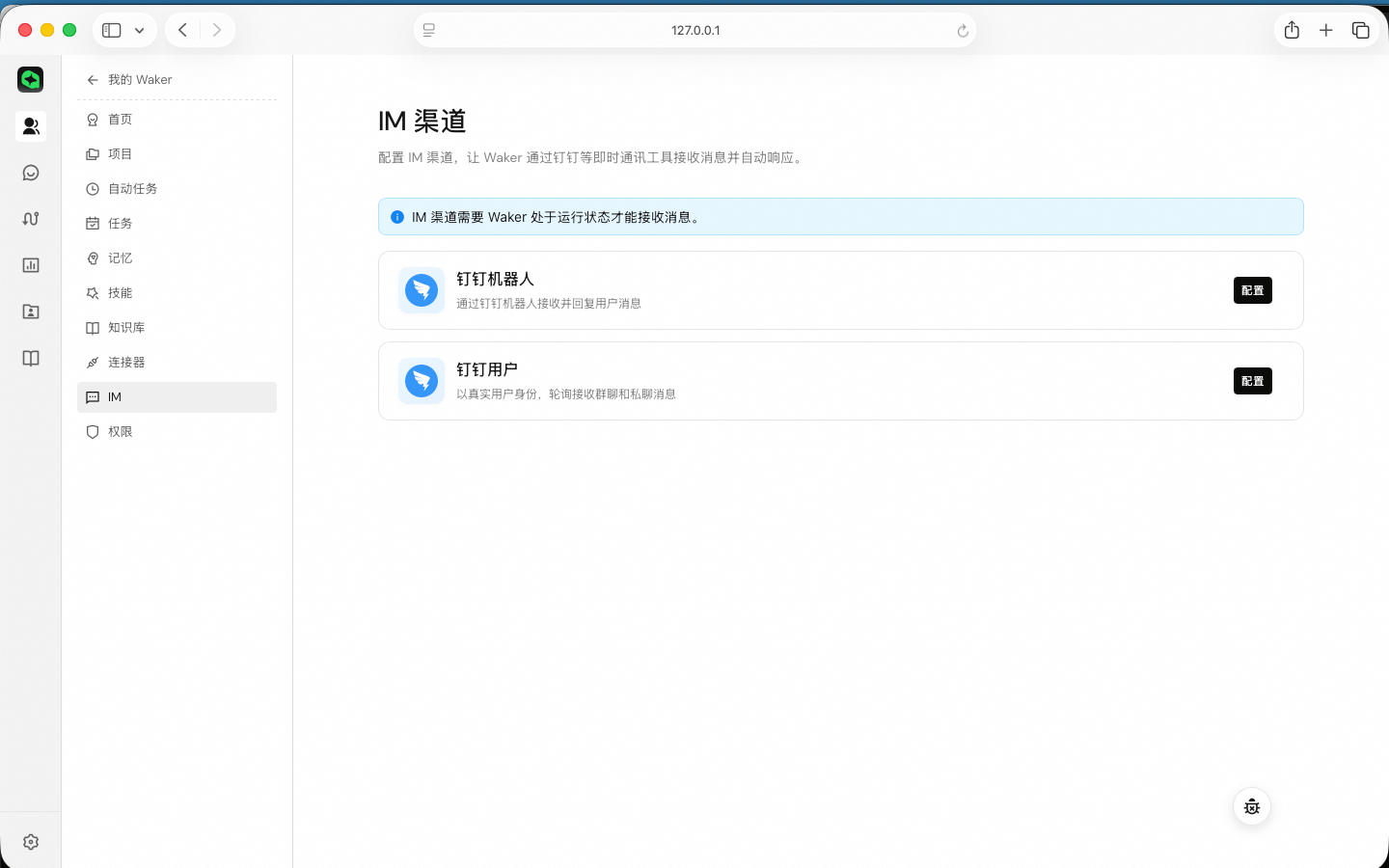Open settings gear at bottom left

coord(31,842)
